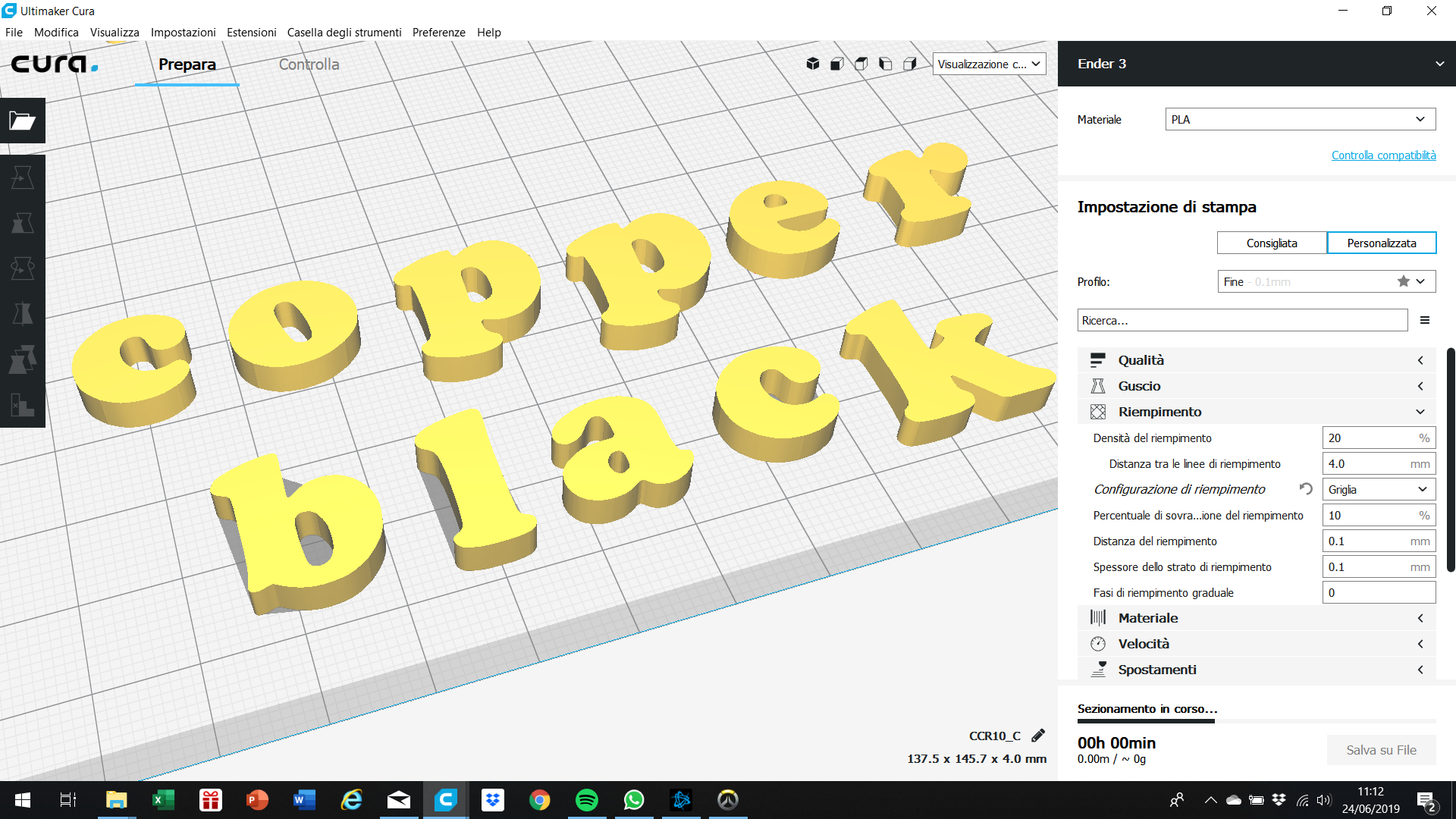Open the Materiale PLA dropdown

(x=1300, y=119)
